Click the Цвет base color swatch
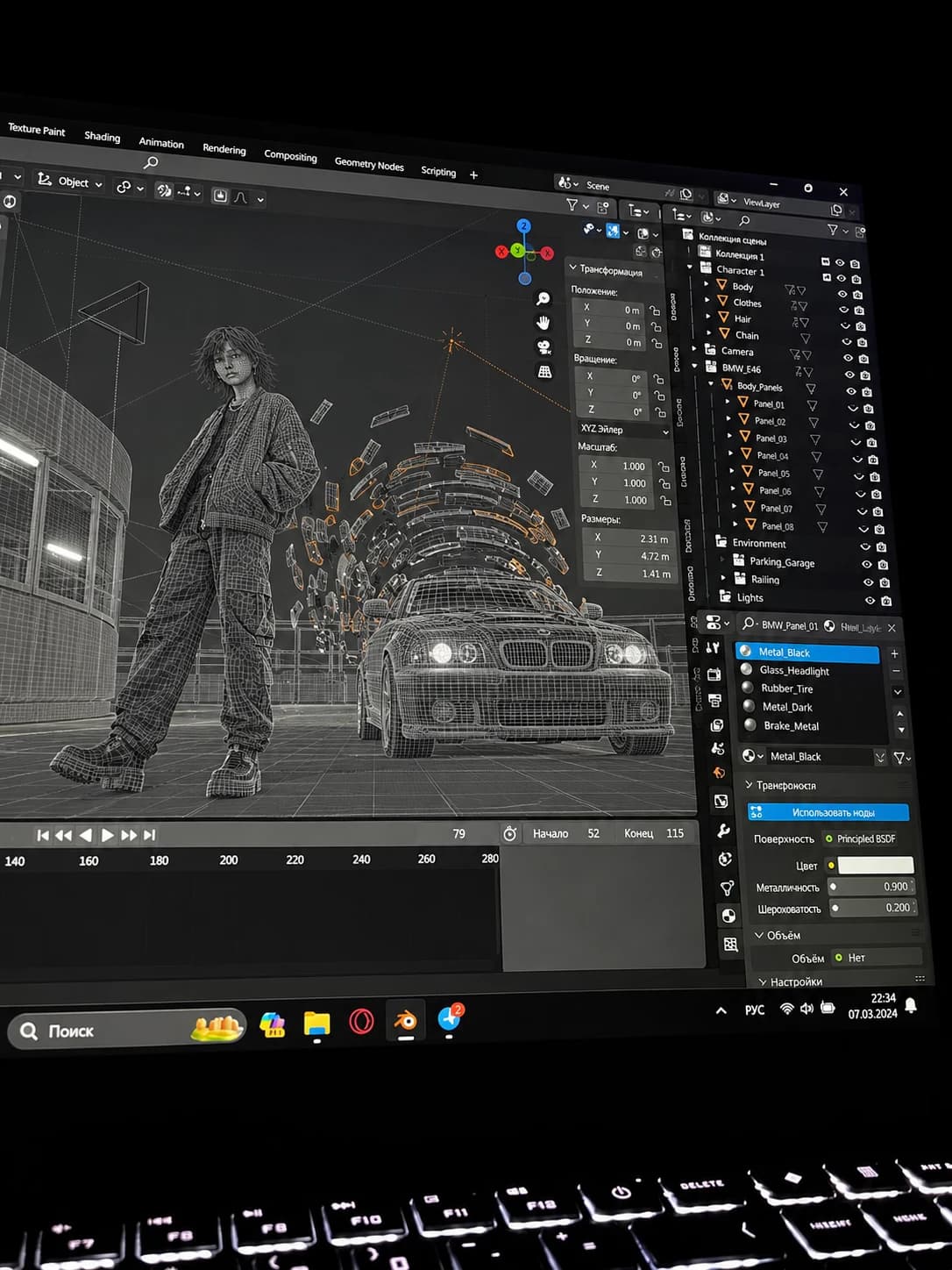 [876, 865]
